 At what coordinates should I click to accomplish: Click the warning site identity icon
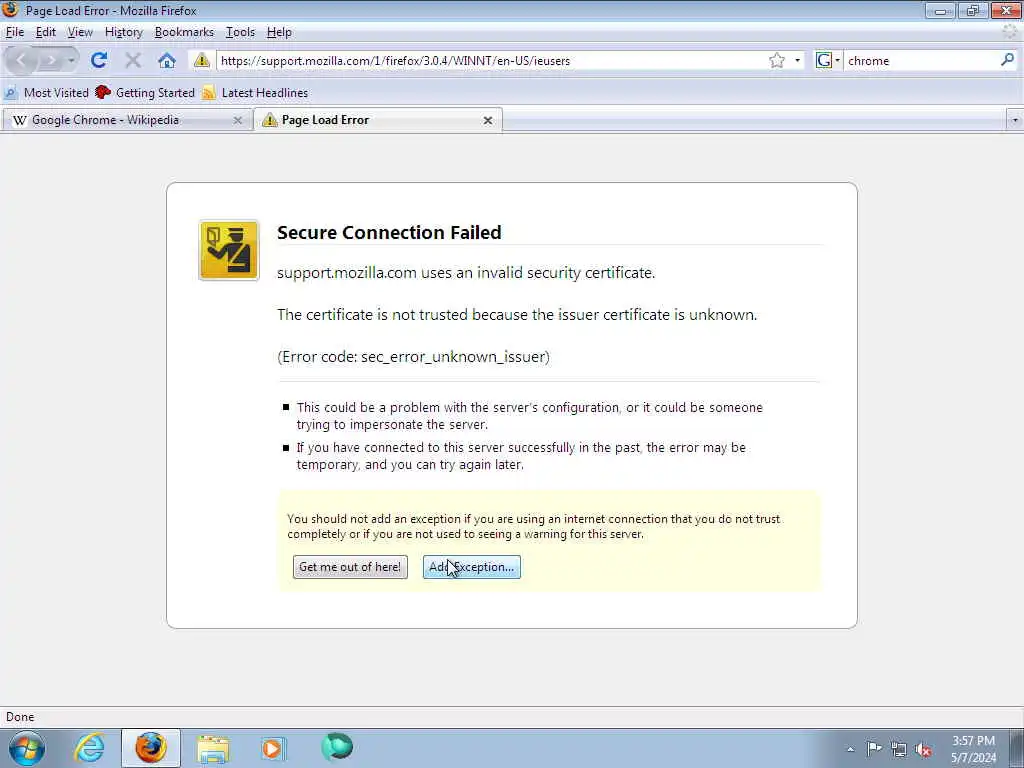coord(201,61)
